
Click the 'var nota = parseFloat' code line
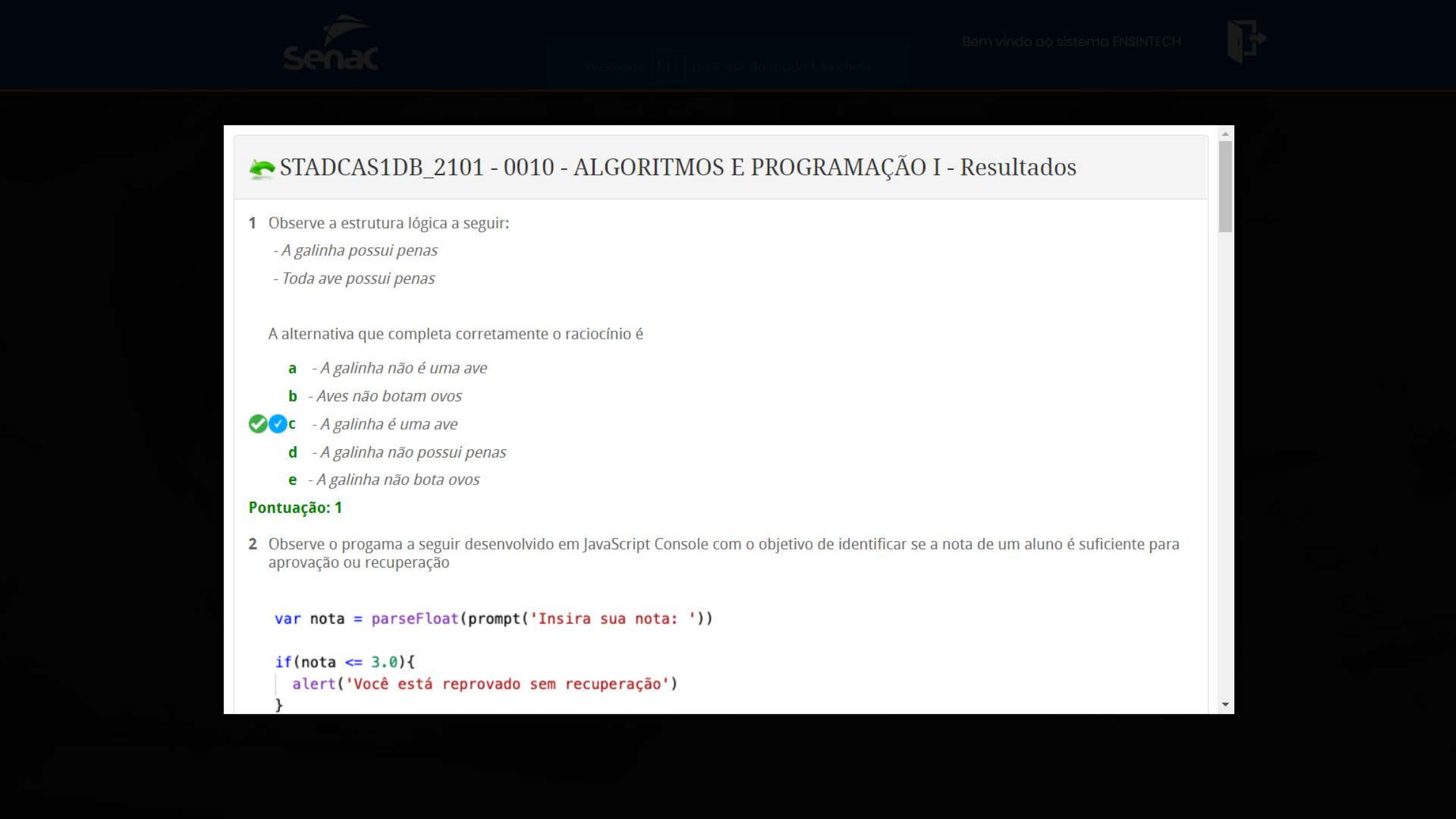[x=493, y=619]
